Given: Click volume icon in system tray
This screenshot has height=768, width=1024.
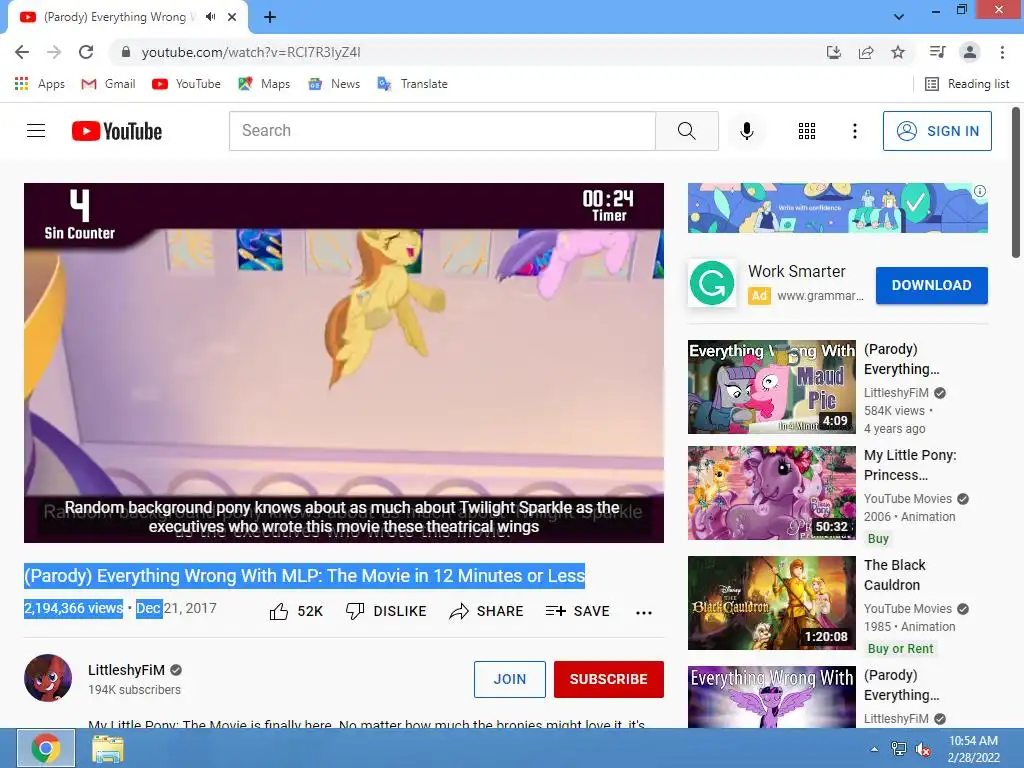Looking at the screenshot, I should (923, 749).
